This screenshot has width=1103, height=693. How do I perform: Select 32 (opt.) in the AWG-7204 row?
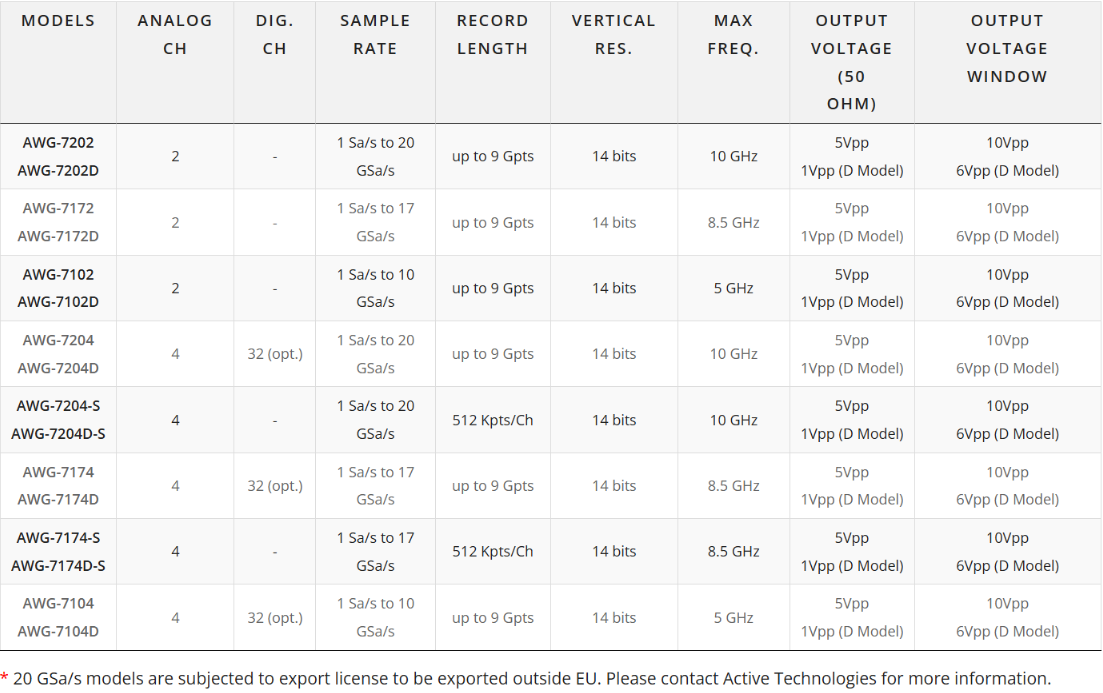pos(274,354)
